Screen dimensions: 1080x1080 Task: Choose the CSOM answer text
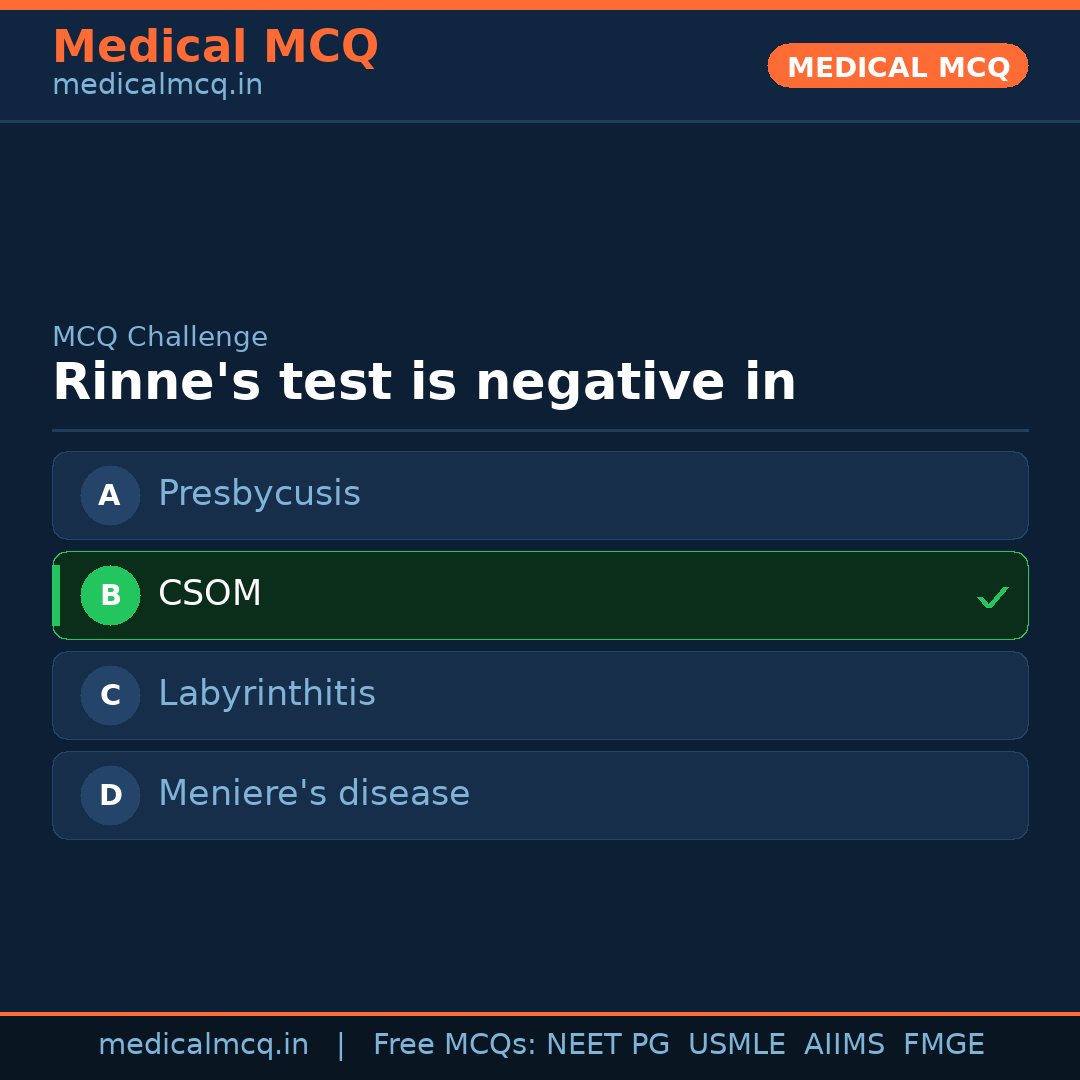pos(210,594)
